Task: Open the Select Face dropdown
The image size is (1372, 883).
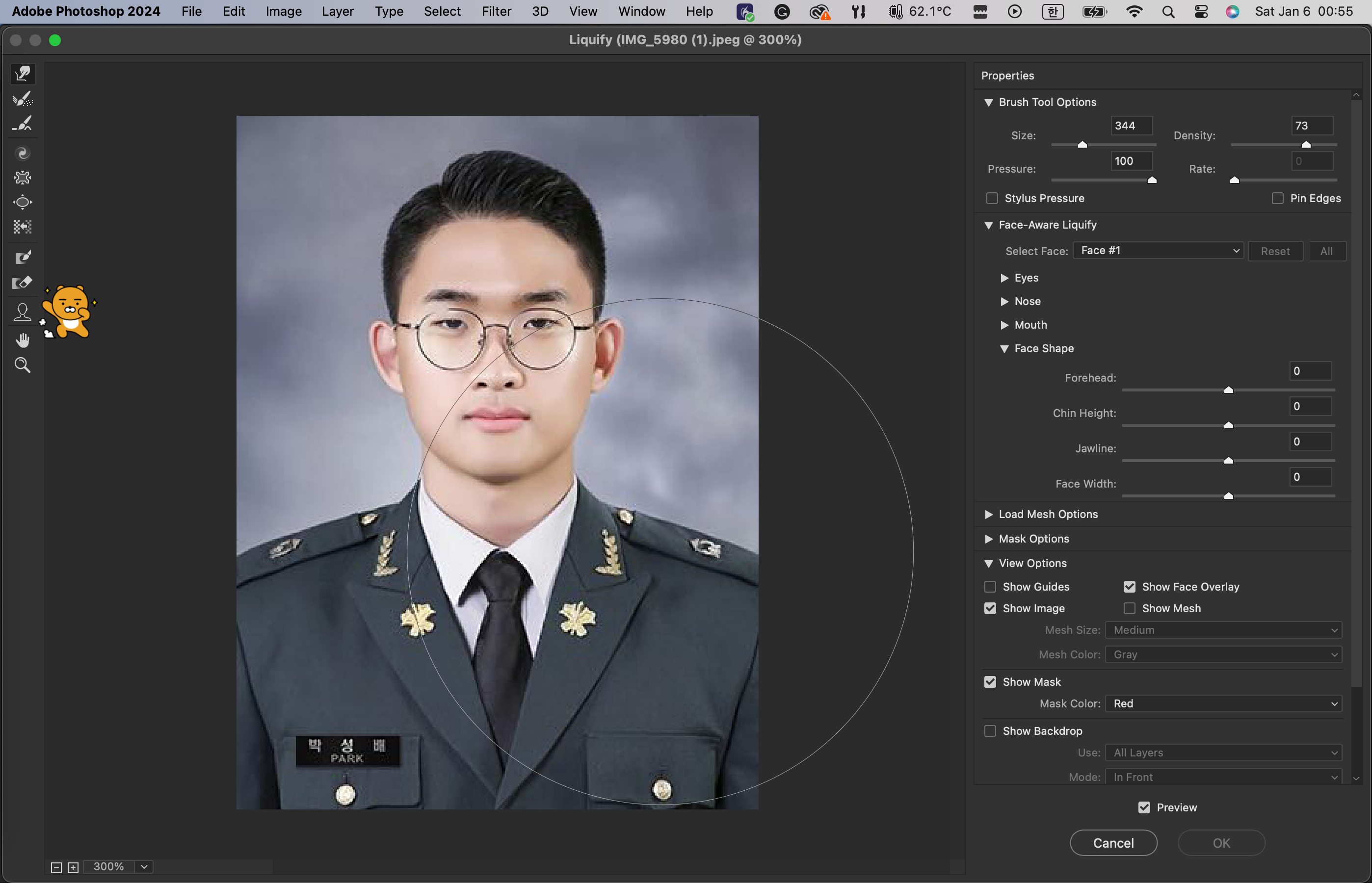Action: coord(1158,251)
